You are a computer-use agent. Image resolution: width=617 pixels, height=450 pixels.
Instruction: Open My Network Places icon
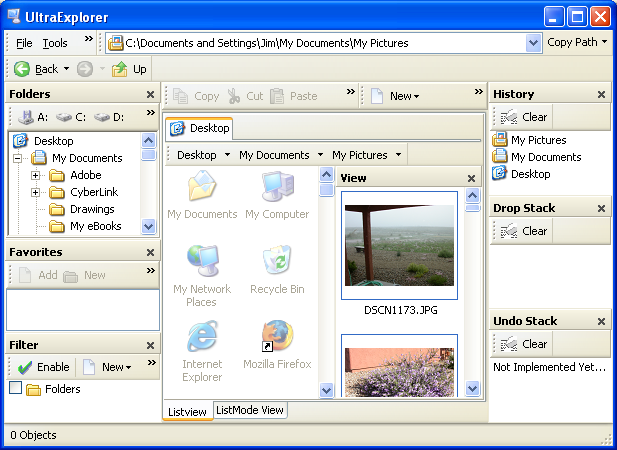(x=202, y=260)
